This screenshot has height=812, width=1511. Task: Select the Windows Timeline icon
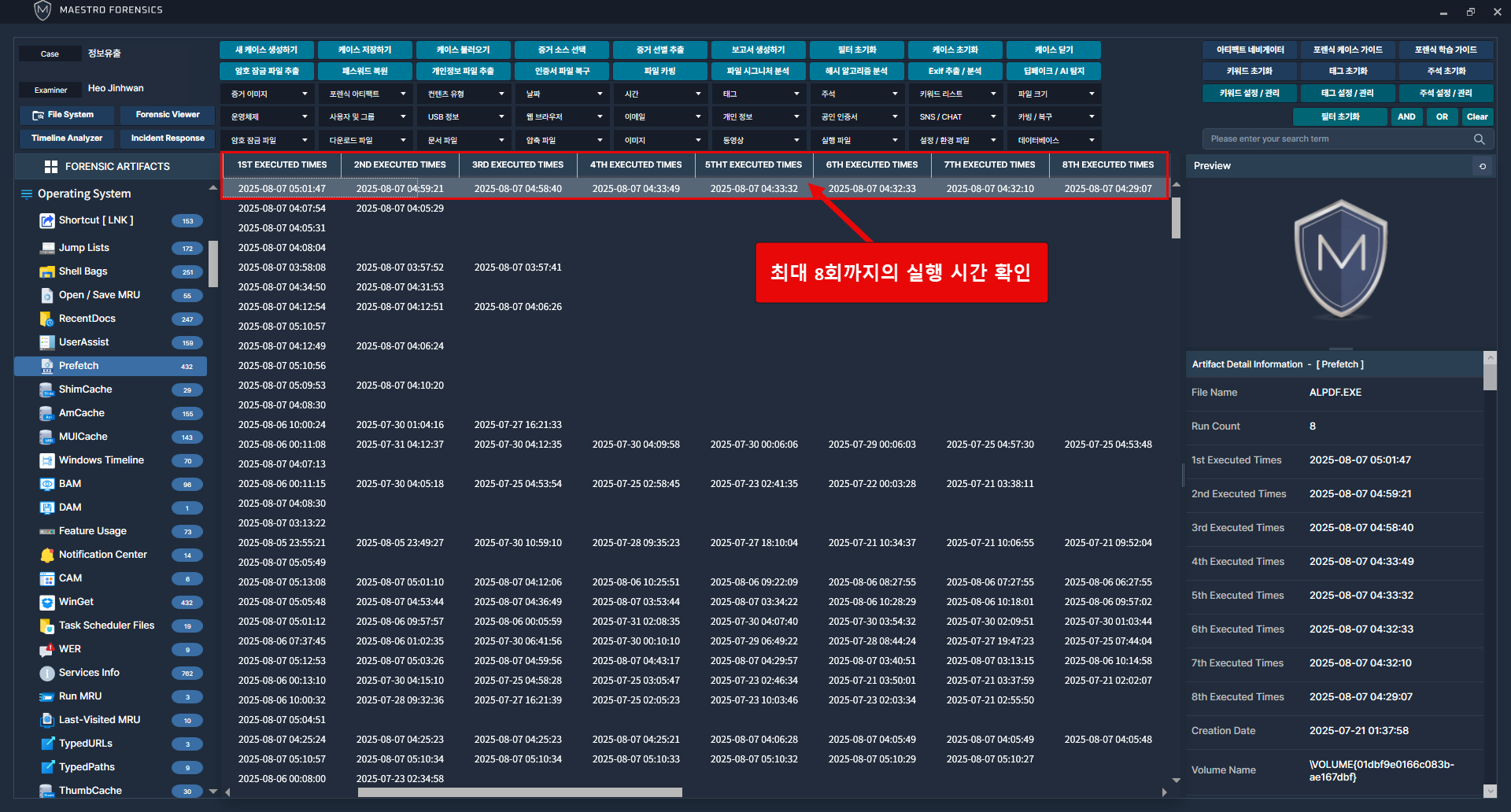click(x=47, y=460)
